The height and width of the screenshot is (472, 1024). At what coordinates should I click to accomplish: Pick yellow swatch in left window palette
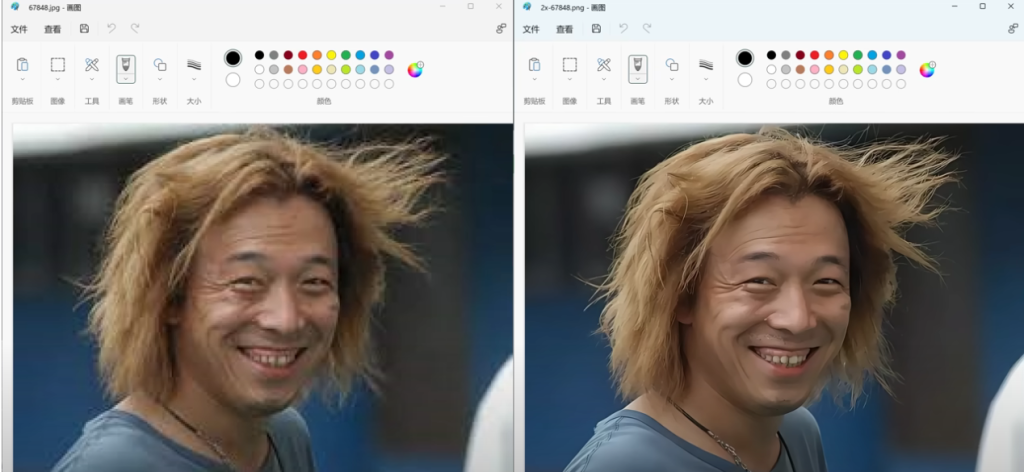click(331, 55)
